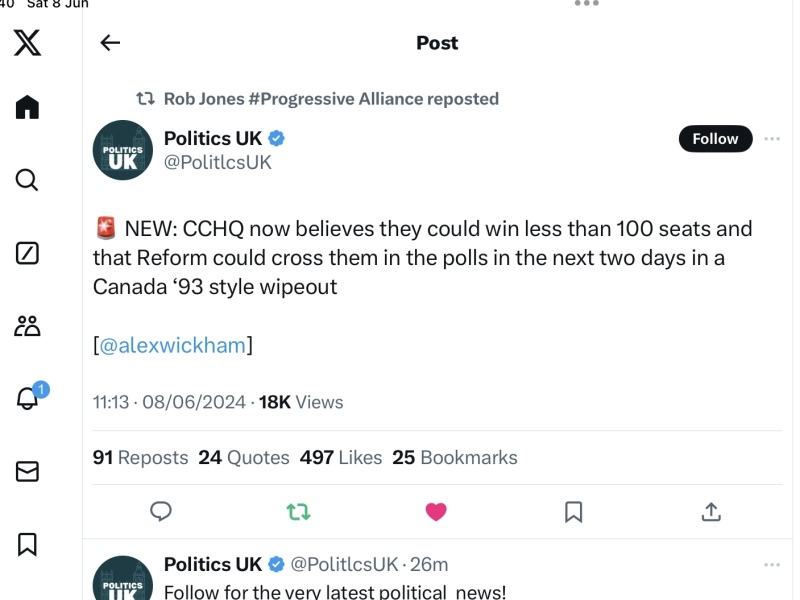Open Communities people icon in sidebar
The height and width of the screenshot is (600, 800).
coord(28,325)
